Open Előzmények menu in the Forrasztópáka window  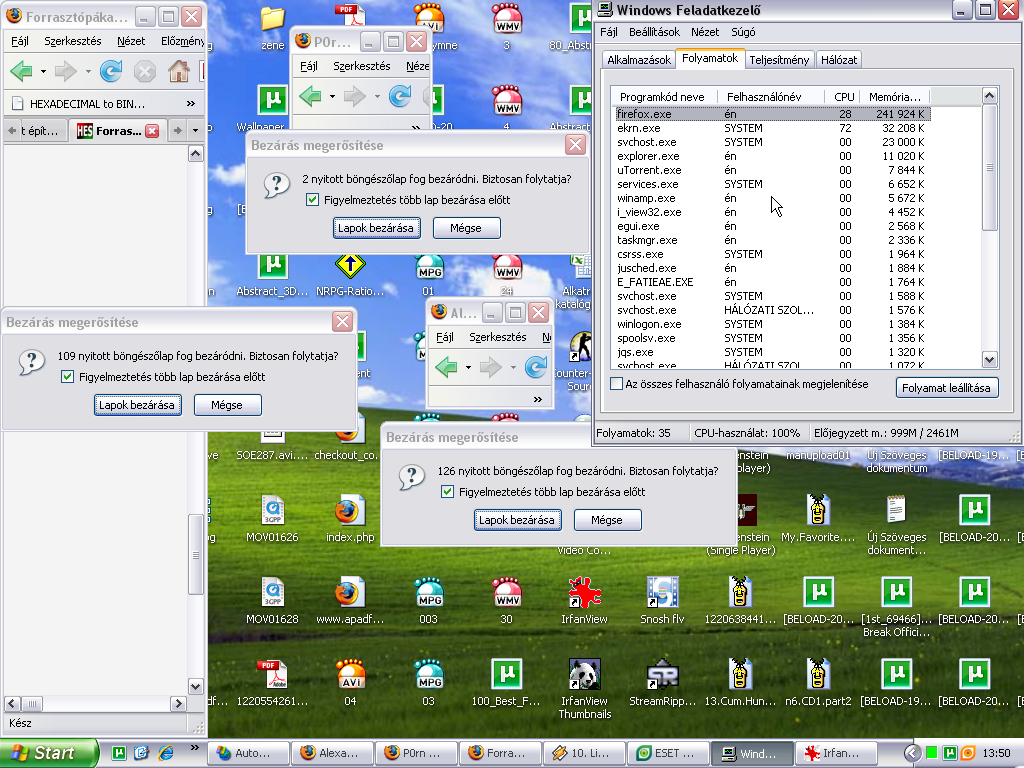click(182, 41)
